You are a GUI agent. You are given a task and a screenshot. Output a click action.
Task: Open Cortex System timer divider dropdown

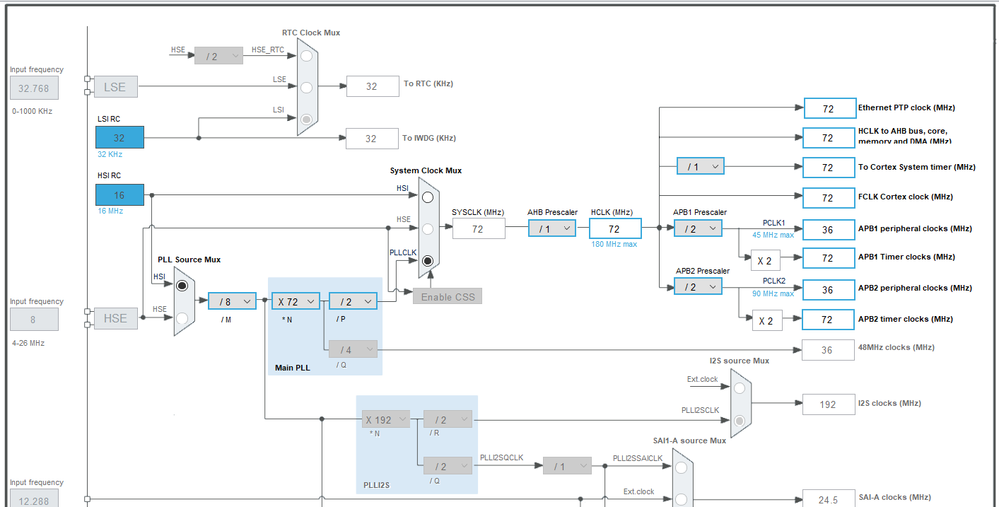pyautogui.click(x=700, y=166)
